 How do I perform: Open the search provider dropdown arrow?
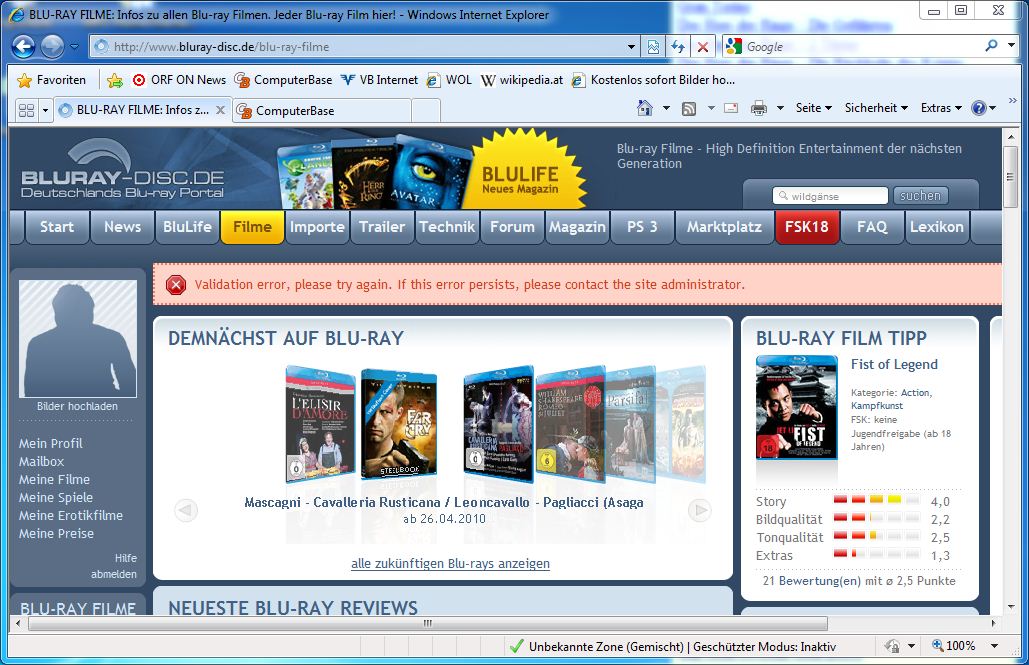pyautogui.click(x=1011, y=45)
